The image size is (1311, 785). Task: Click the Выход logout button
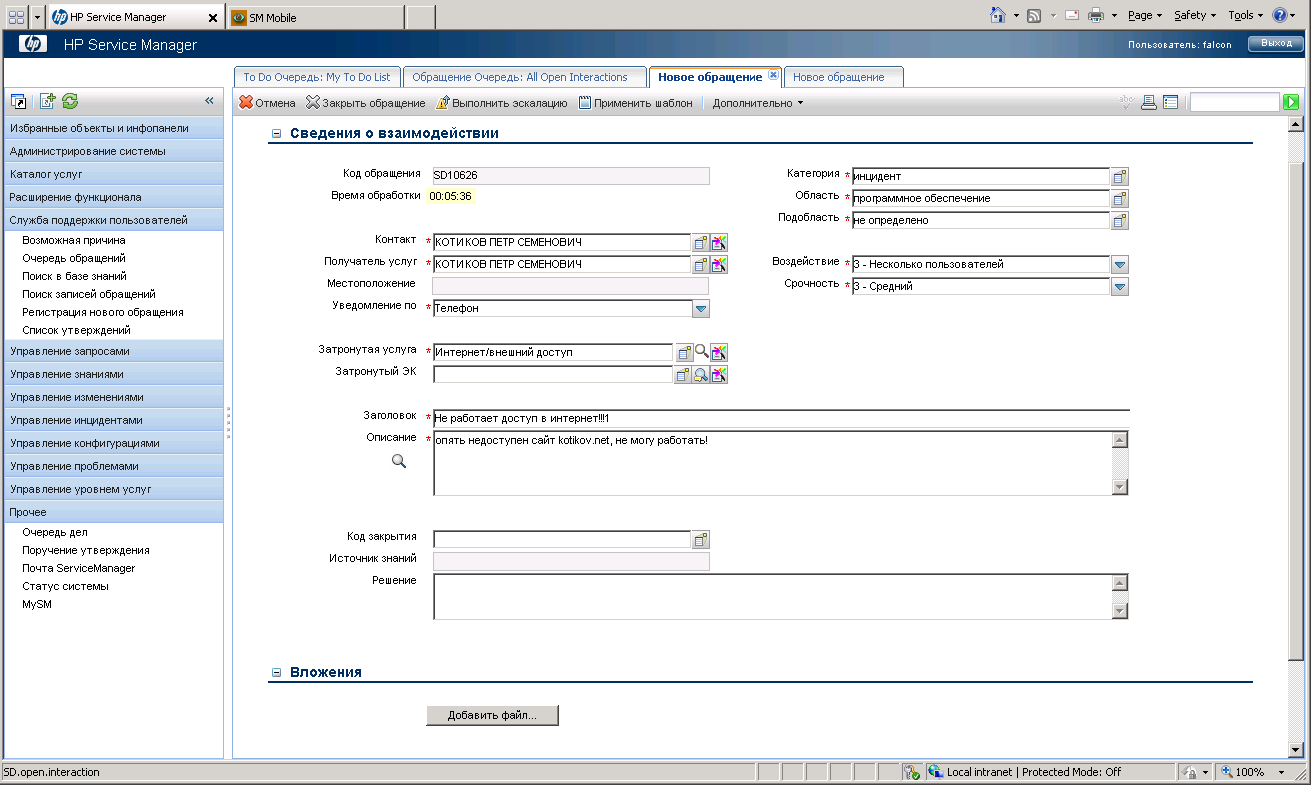(1275, 43)
